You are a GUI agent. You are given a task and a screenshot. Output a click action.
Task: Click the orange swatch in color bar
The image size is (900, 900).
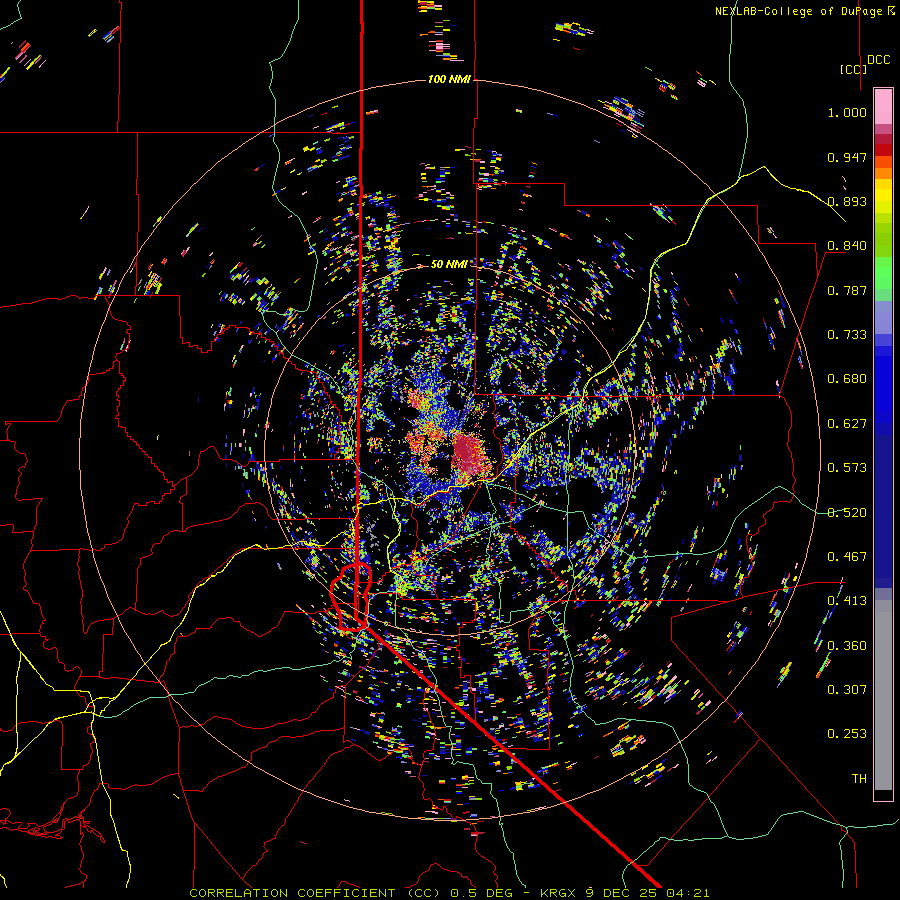(883, 173)
